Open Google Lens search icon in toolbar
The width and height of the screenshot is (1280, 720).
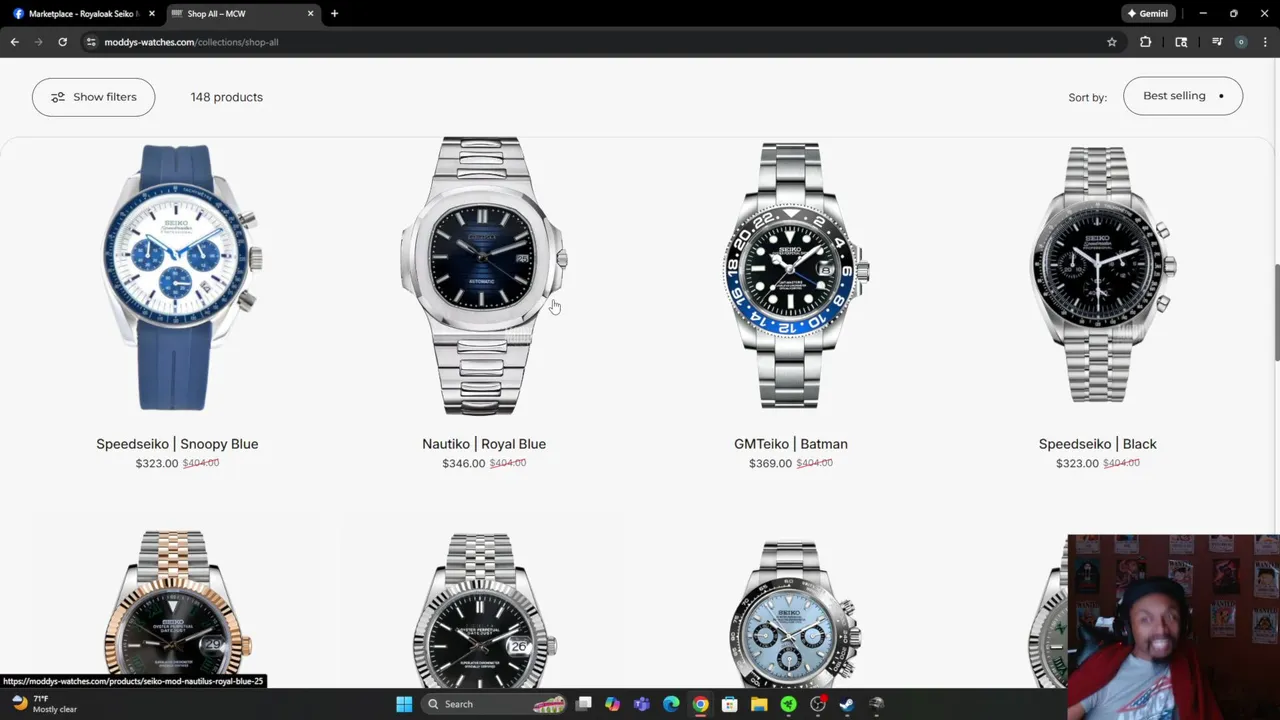pos(1181,42)
